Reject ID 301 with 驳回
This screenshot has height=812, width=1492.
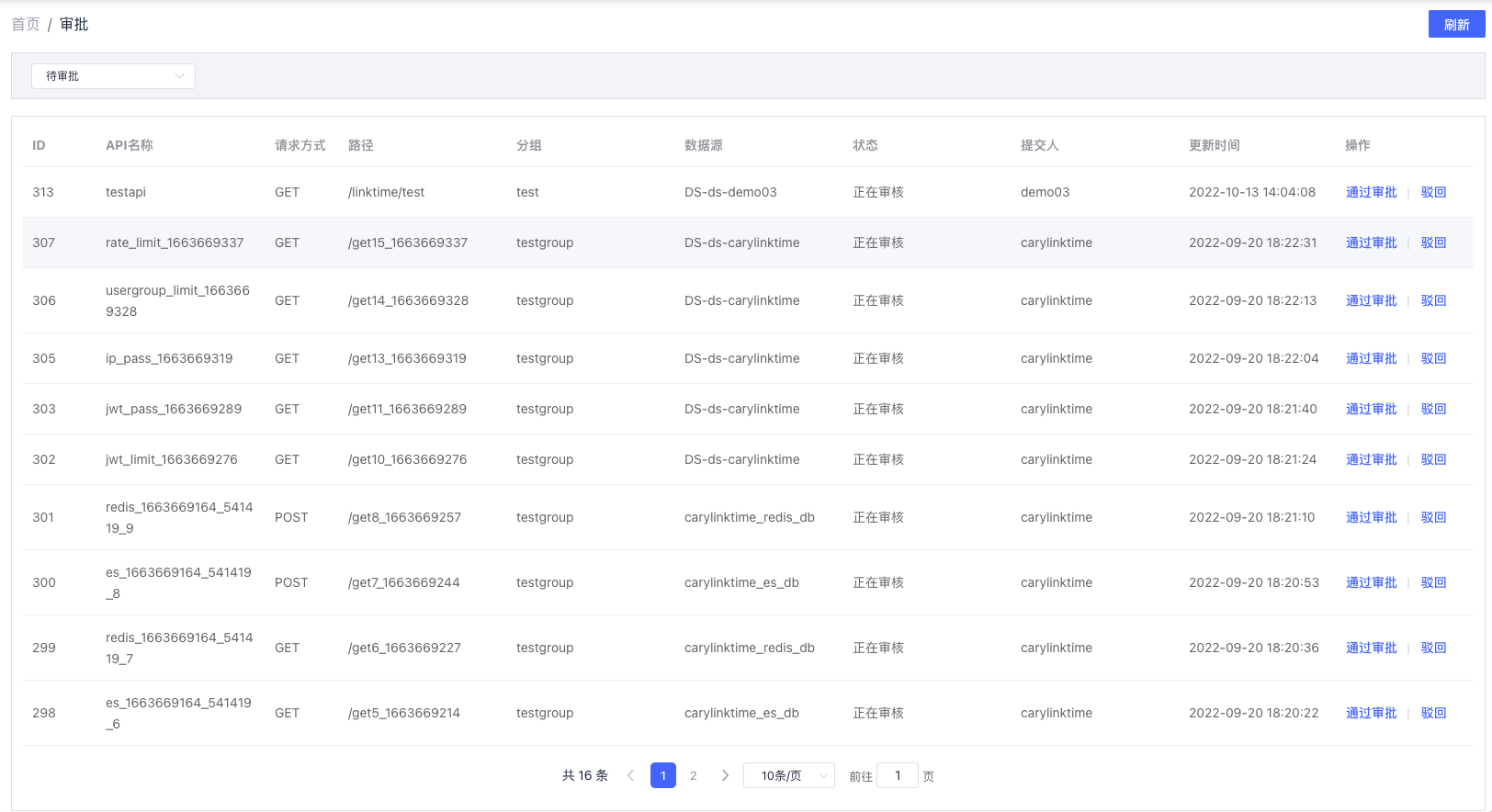pos(1433,517)
